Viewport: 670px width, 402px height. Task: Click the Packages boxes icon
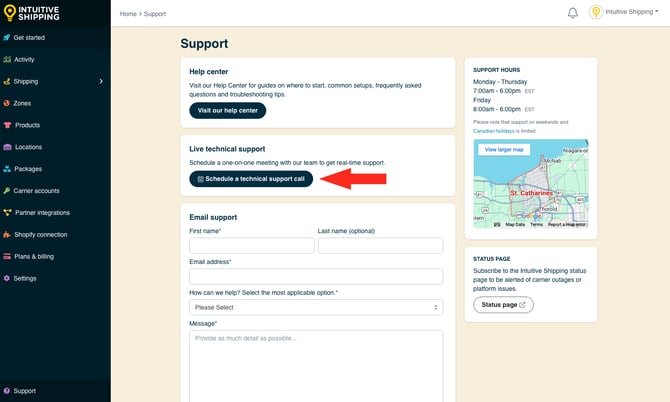point(7,169)
